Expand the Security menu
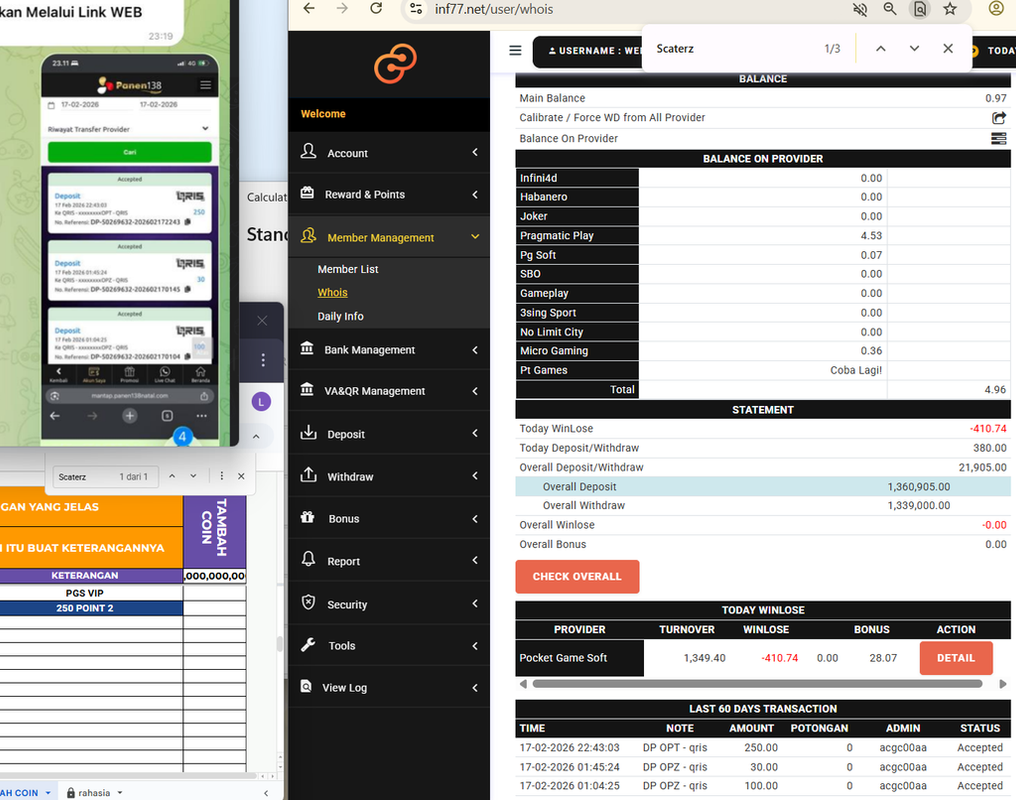 pos(389,604)
